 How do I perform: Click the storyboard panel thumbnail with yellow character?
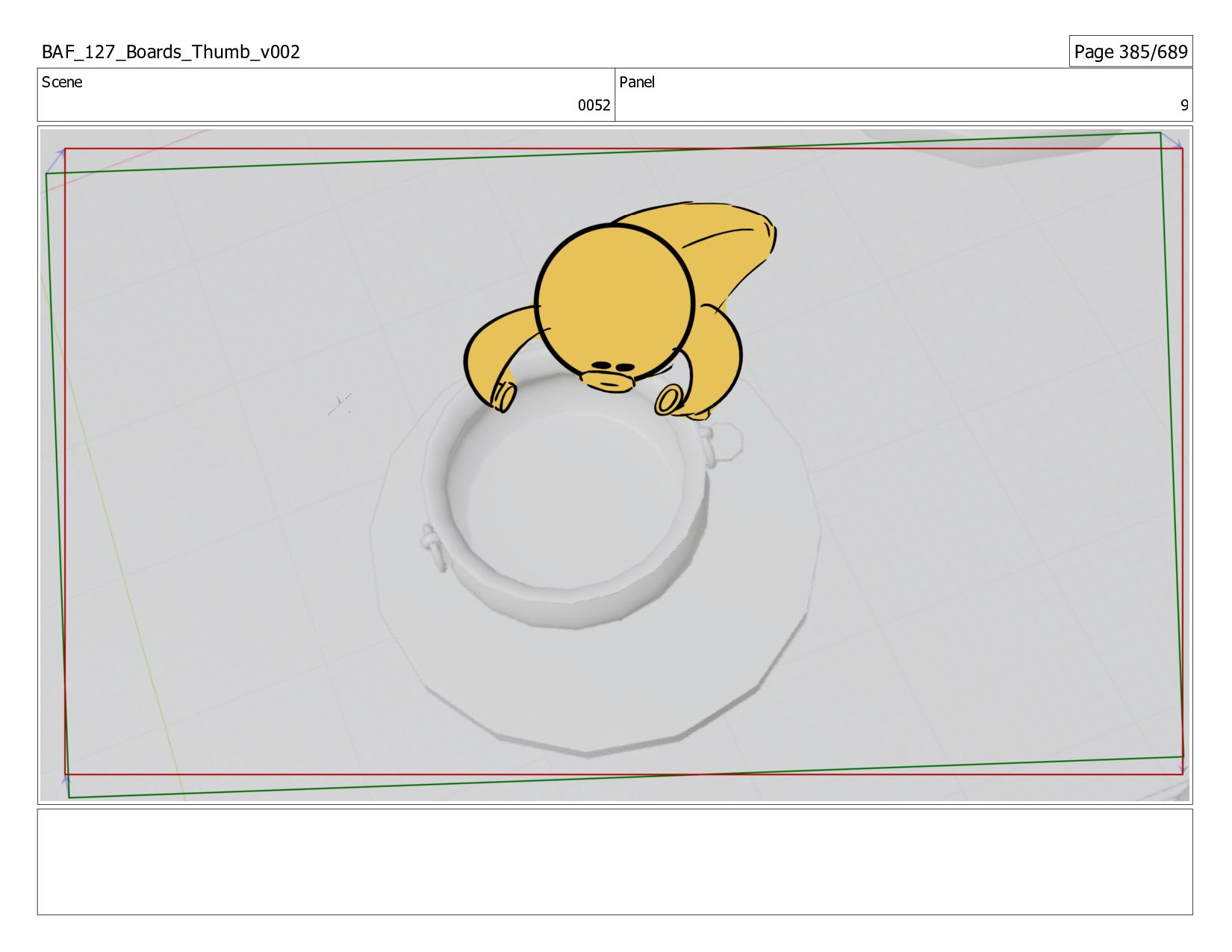pyautogui.click(x=615, y=464)
